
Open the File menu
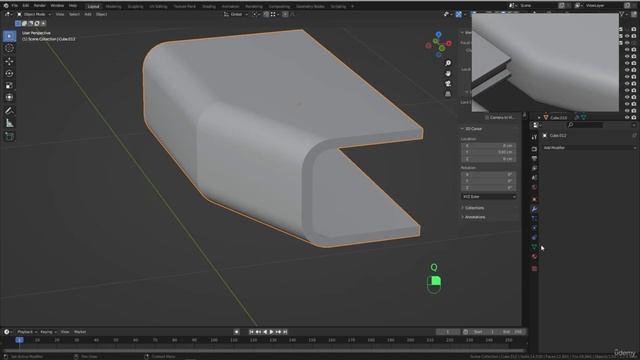pos(15,6)
